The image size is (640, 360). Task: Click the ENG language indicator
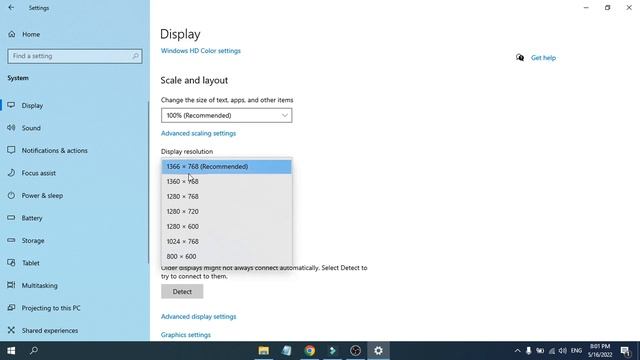576,351
